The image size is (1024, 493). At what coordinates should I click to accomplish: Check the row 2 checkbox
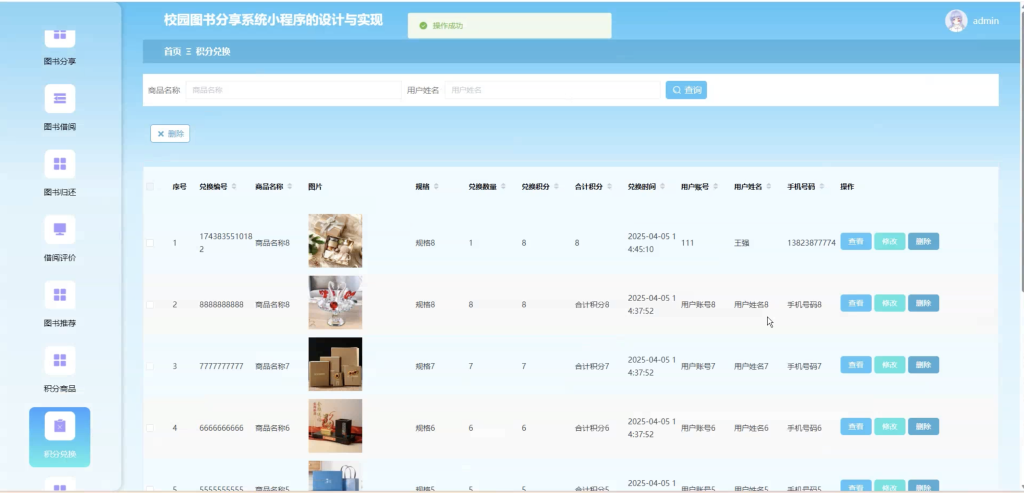[x=150, y=304]
